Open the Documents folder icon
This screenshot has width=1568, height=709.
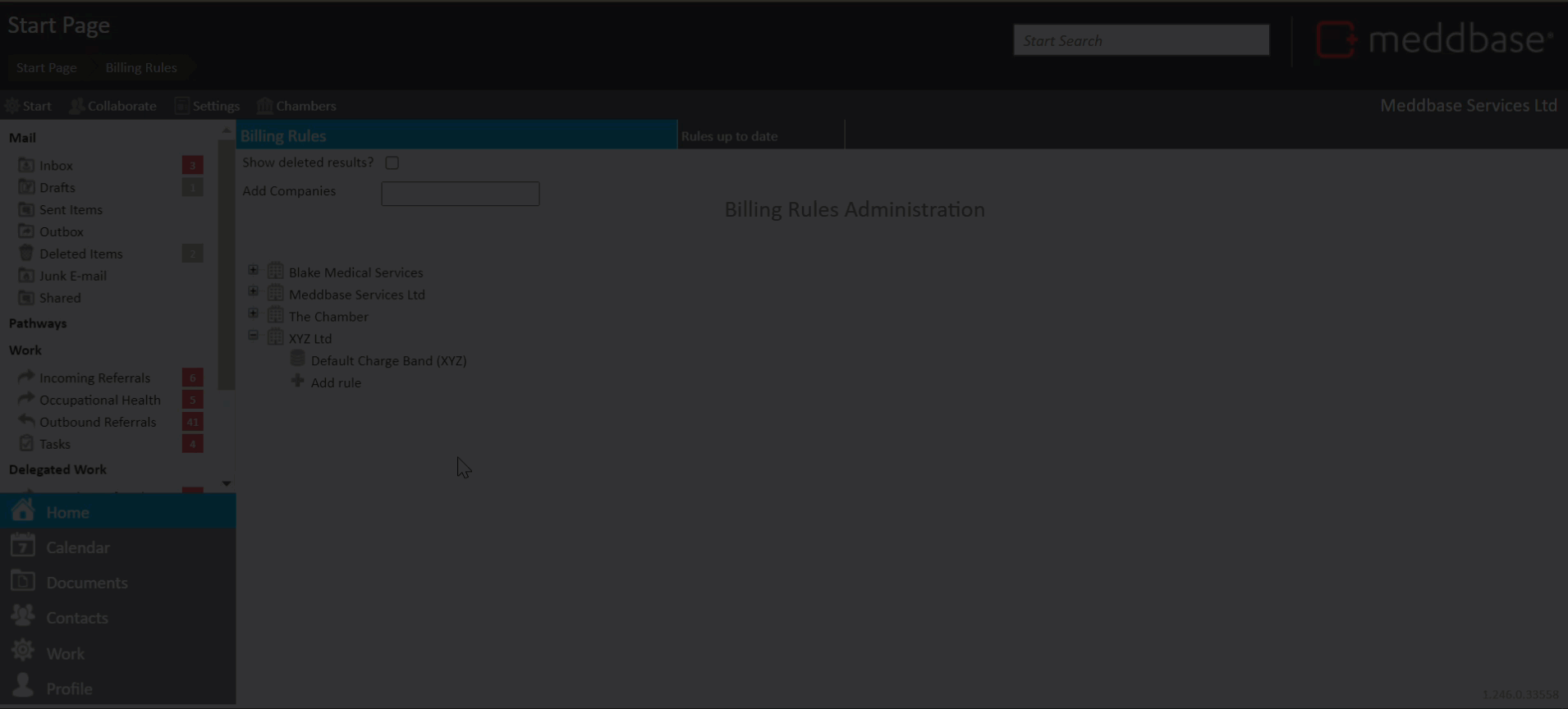click(23, 581)
